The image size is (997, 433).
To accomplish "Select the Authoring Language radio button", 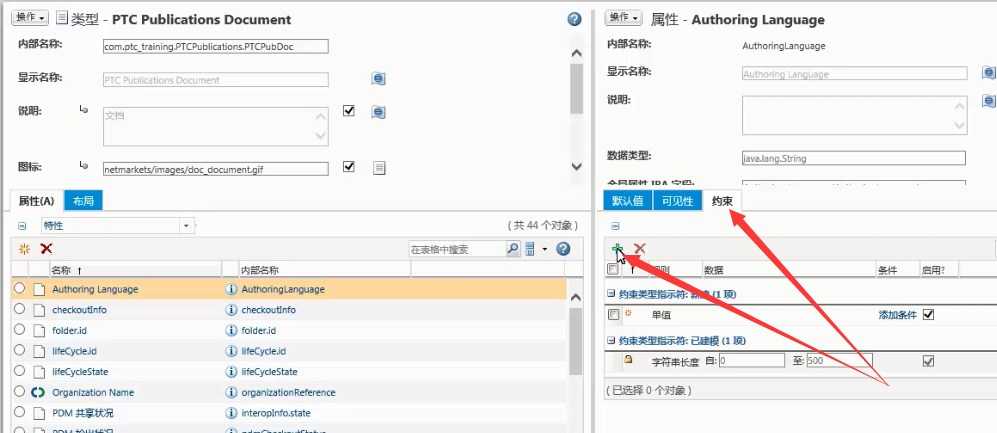I will point(19,288).
